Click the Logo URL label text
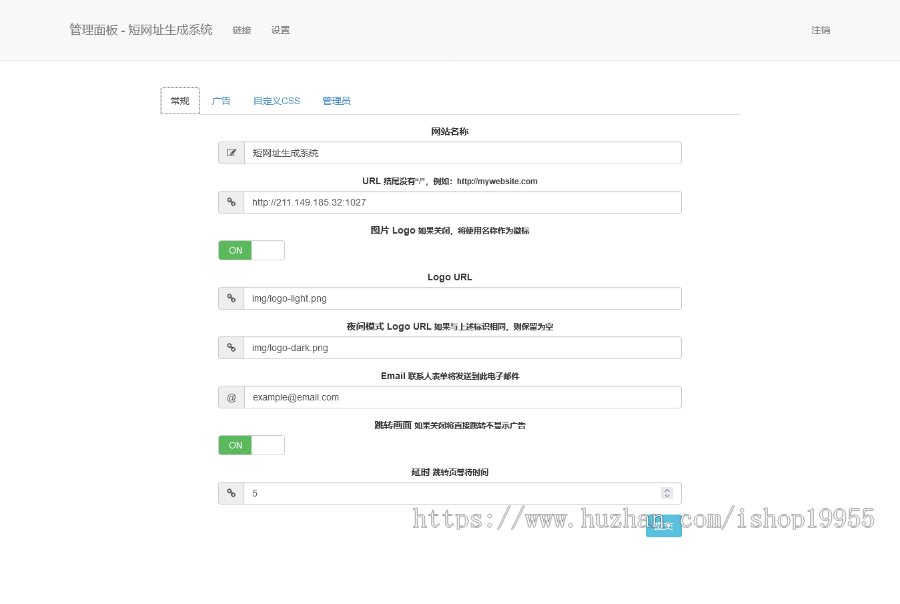 click(x=450, y=277)
